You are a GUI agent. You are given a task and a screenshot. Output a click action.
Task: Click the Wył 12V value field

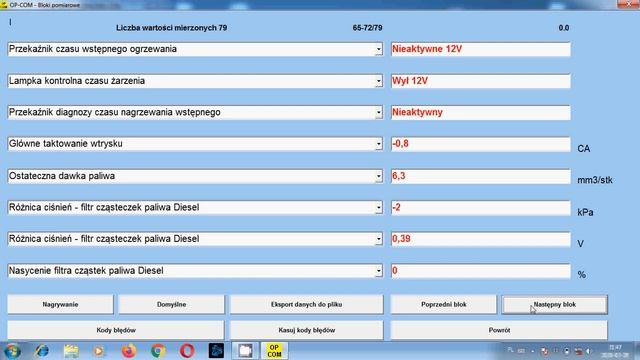[480, 81]
